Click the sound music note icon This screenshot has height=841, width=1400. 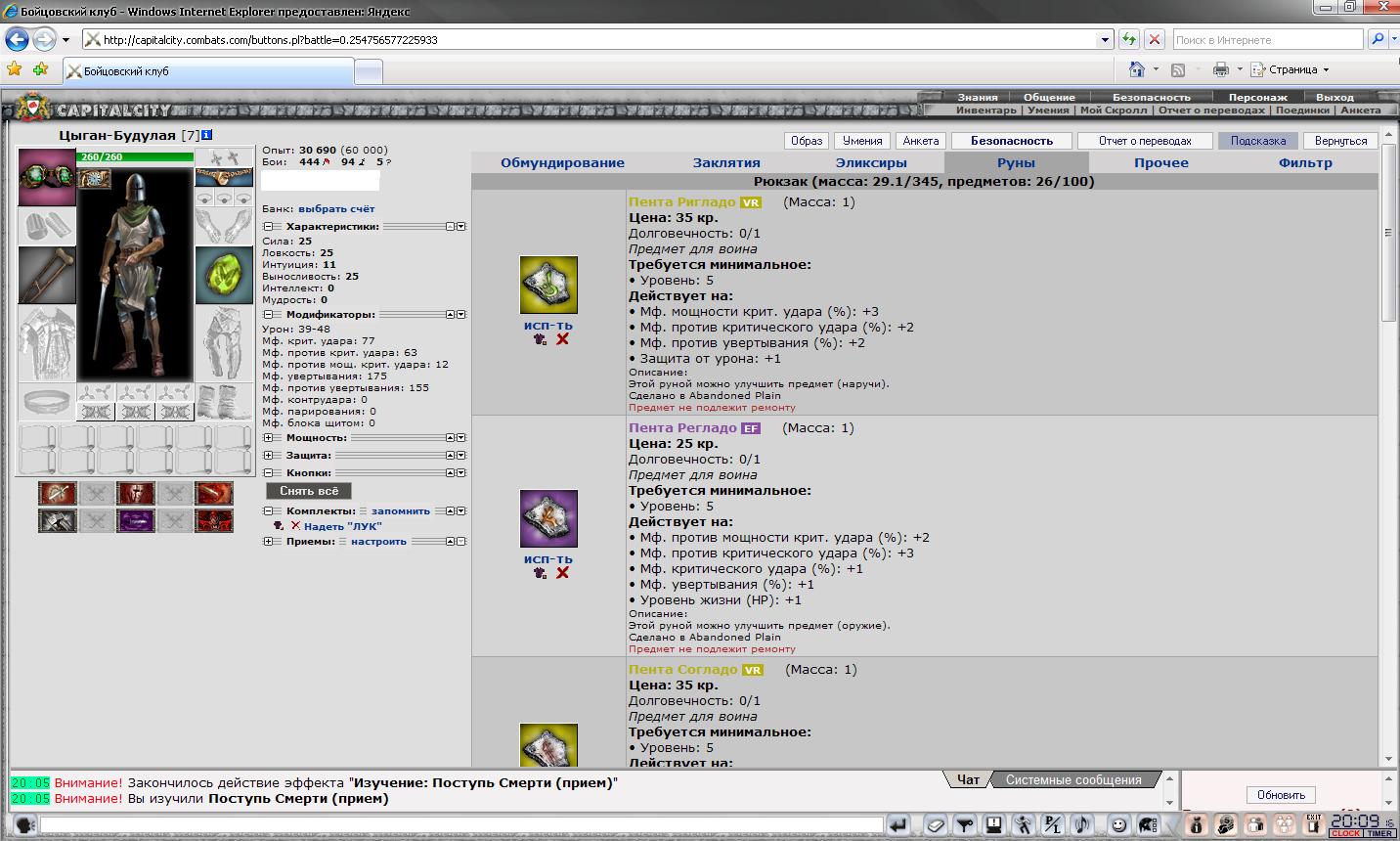point(1080,824)
